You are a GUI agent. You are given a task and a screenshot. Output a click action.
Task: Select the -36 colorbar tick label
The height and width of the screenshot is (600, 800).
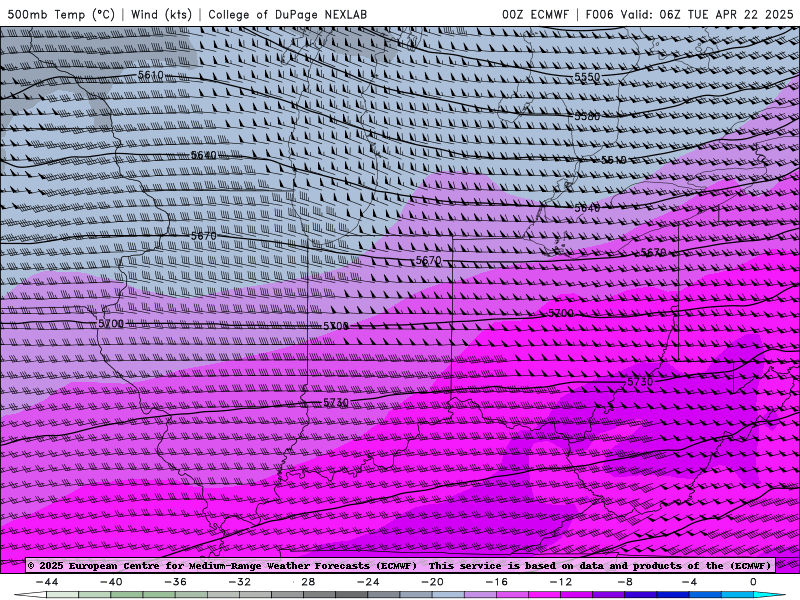(x=176, y=582)
